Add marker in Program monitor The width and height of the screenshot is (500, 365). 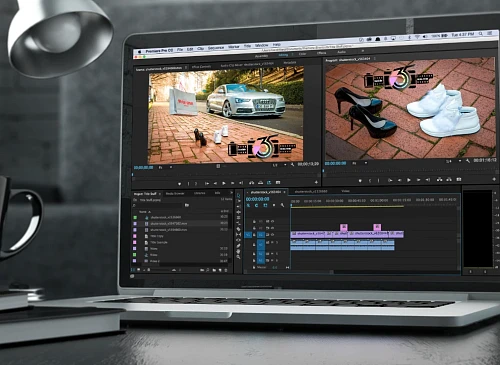[360, 180]
